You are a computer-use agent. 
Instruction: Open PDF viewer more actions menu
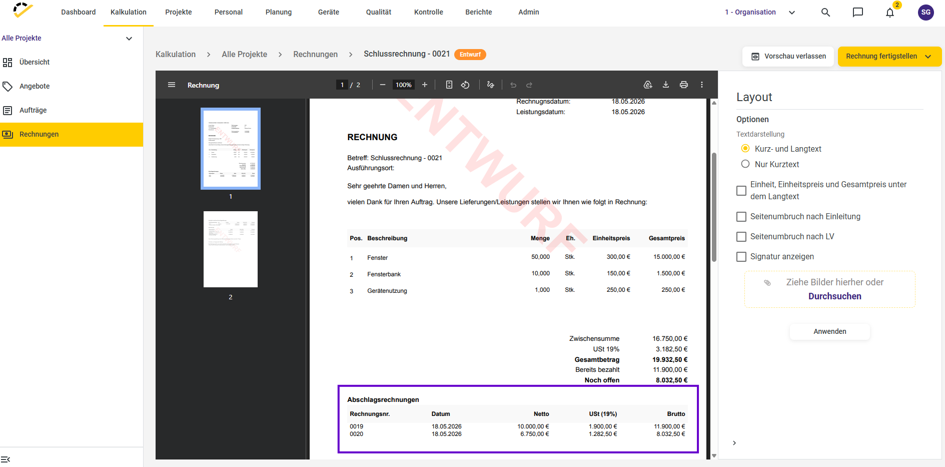coord(702,85)
